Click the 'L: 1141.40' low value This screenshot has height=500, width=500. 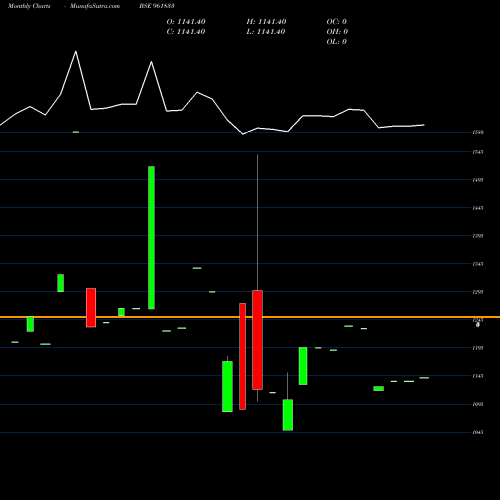pyautogui.click(x=266, y=32)
